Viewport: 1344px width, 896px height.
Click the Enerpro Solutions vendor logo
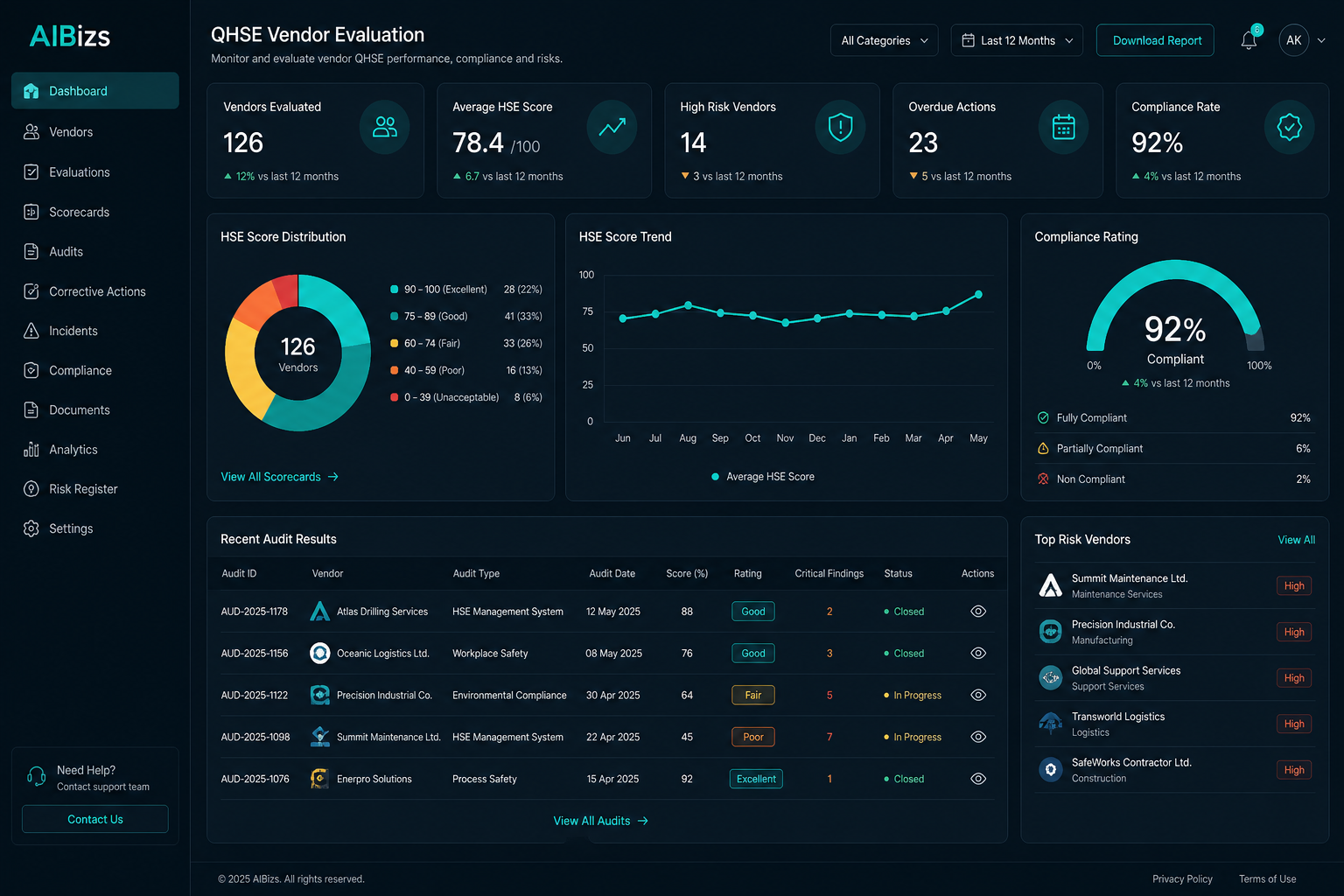point(320,779)
